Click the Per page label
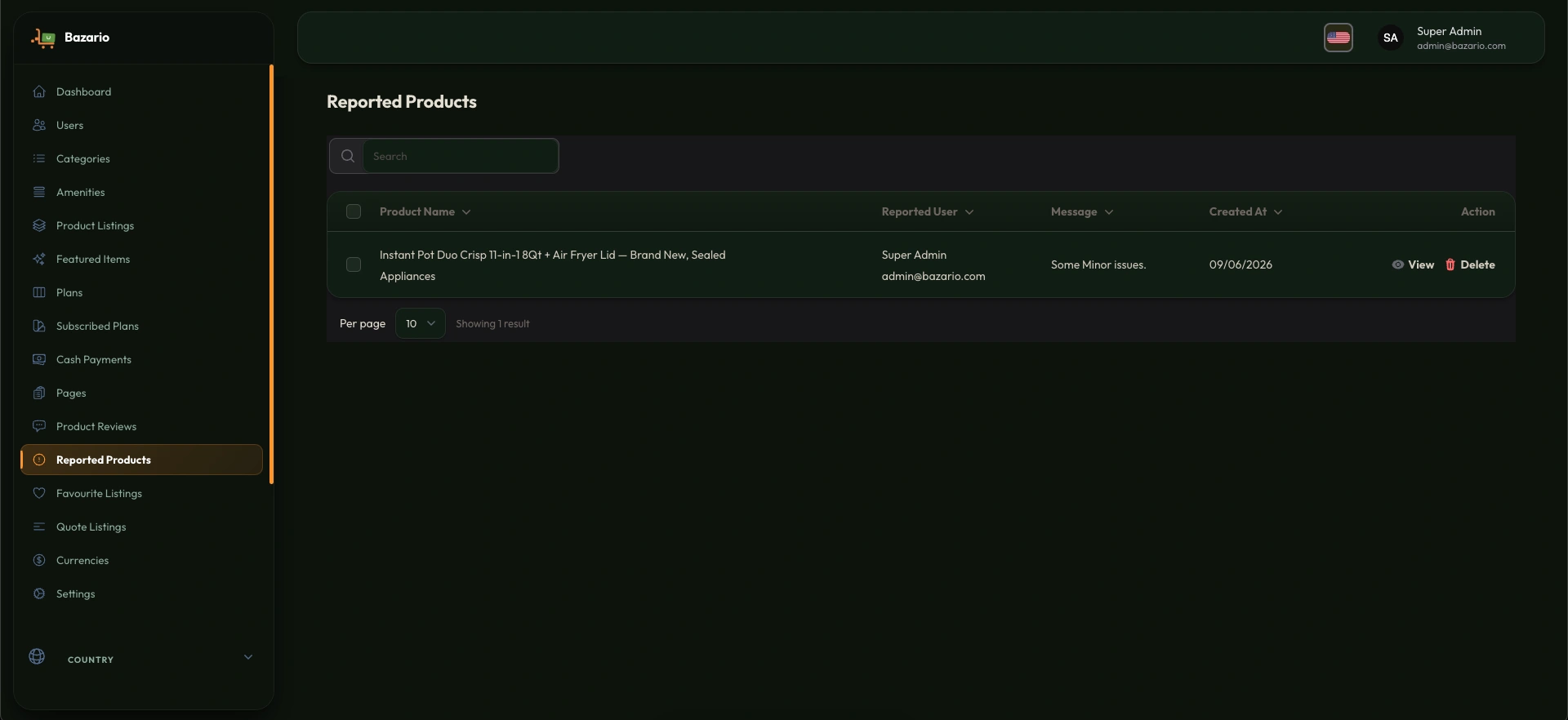The image size is (1568, 720). (363, 323)
